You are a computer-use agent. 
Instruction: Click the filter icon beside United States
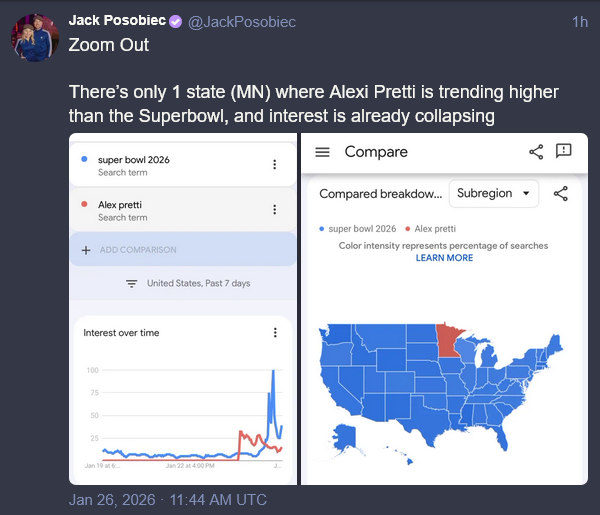pos(131,284)
